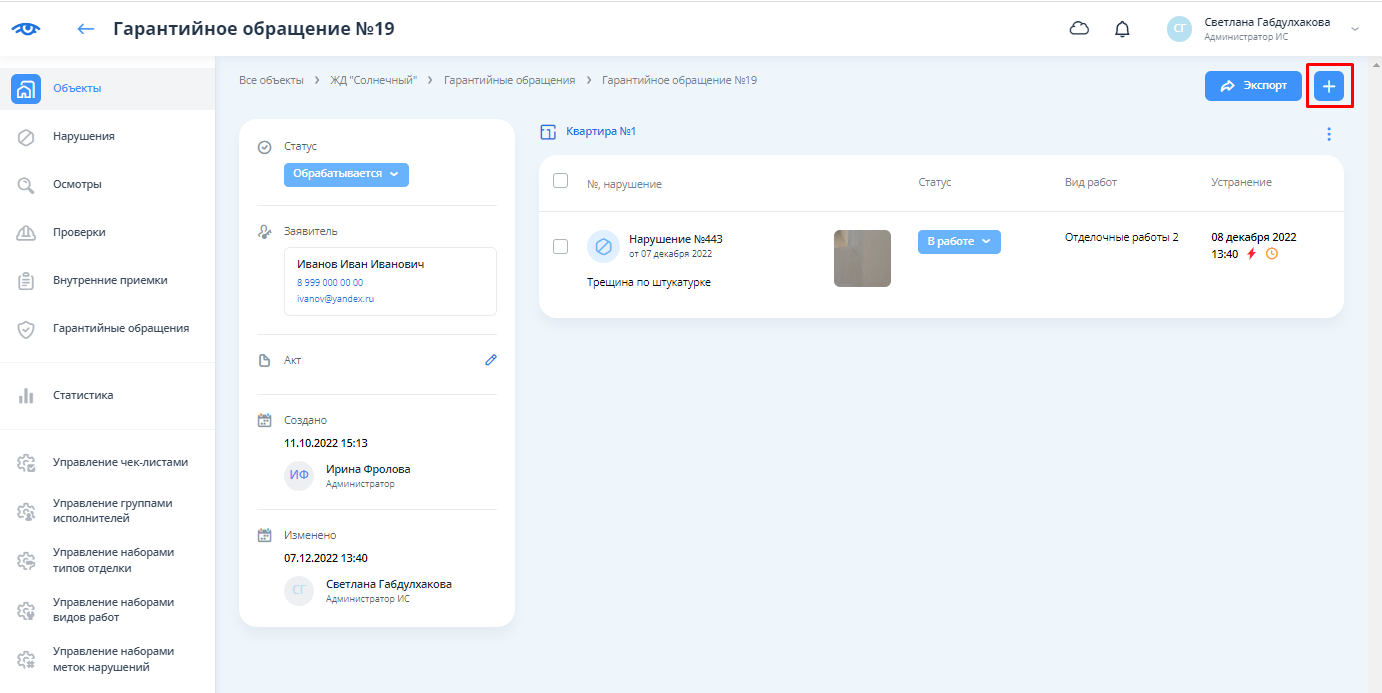Click the eye logo in top-left corner
Viewport: 1382px width, 693px height.
pyautogui.click(x=26, y=29)
